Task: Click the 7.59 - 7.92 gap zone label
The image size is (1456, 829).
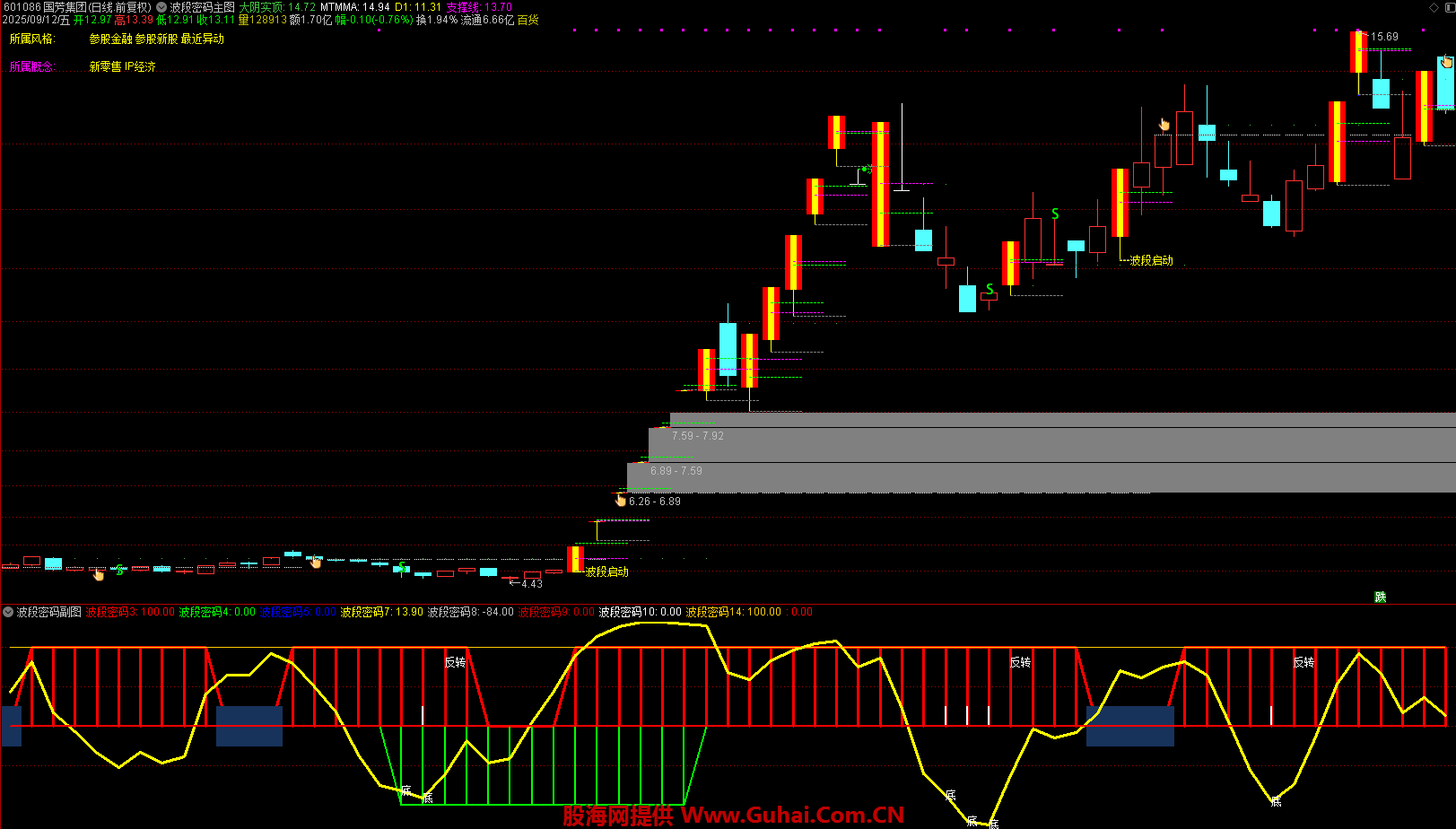Action: 698,436
